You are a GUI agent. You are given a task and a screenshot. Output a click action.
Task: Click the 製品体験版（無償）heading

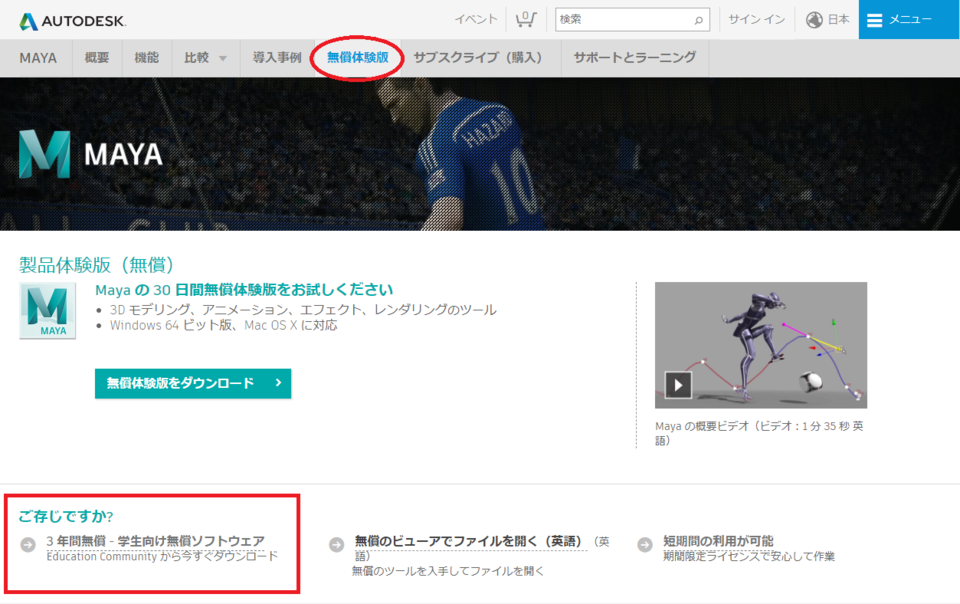coord(96,265)
